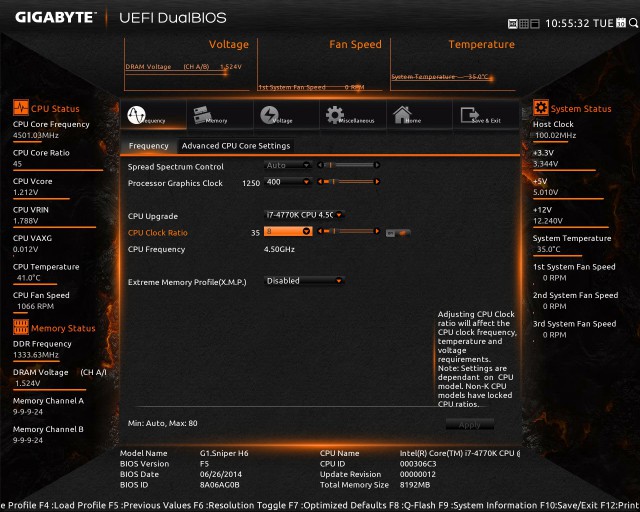This screenshot has width=640, height=512.
Task: Switch to HD view mode icon
Action: pyautogui.click(x=513, y=24)
